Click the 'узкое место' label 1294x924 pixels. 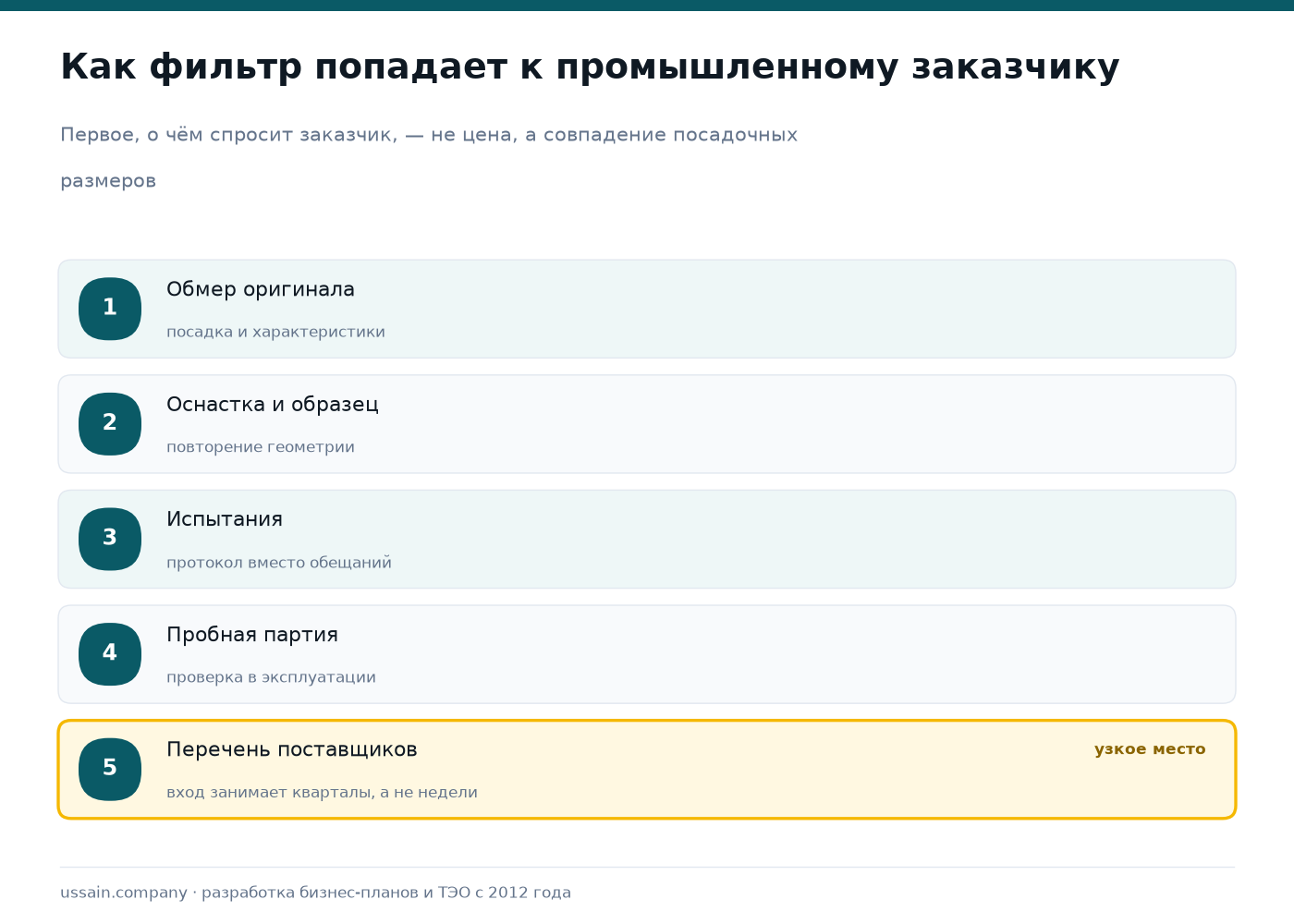point(1150,749)
